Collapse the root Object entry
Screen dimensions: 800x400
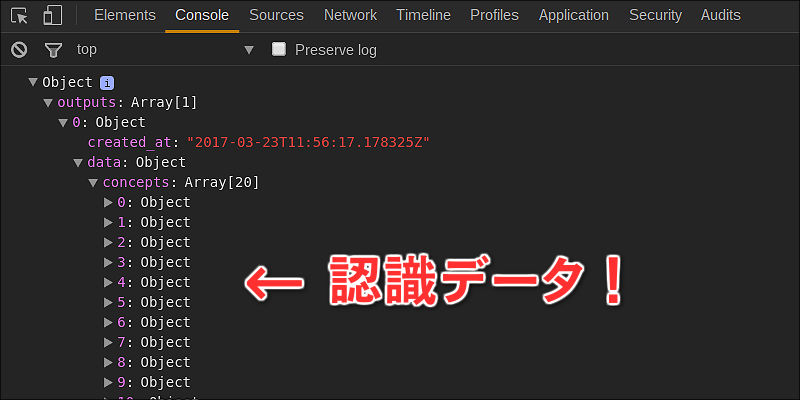point(33,82)
